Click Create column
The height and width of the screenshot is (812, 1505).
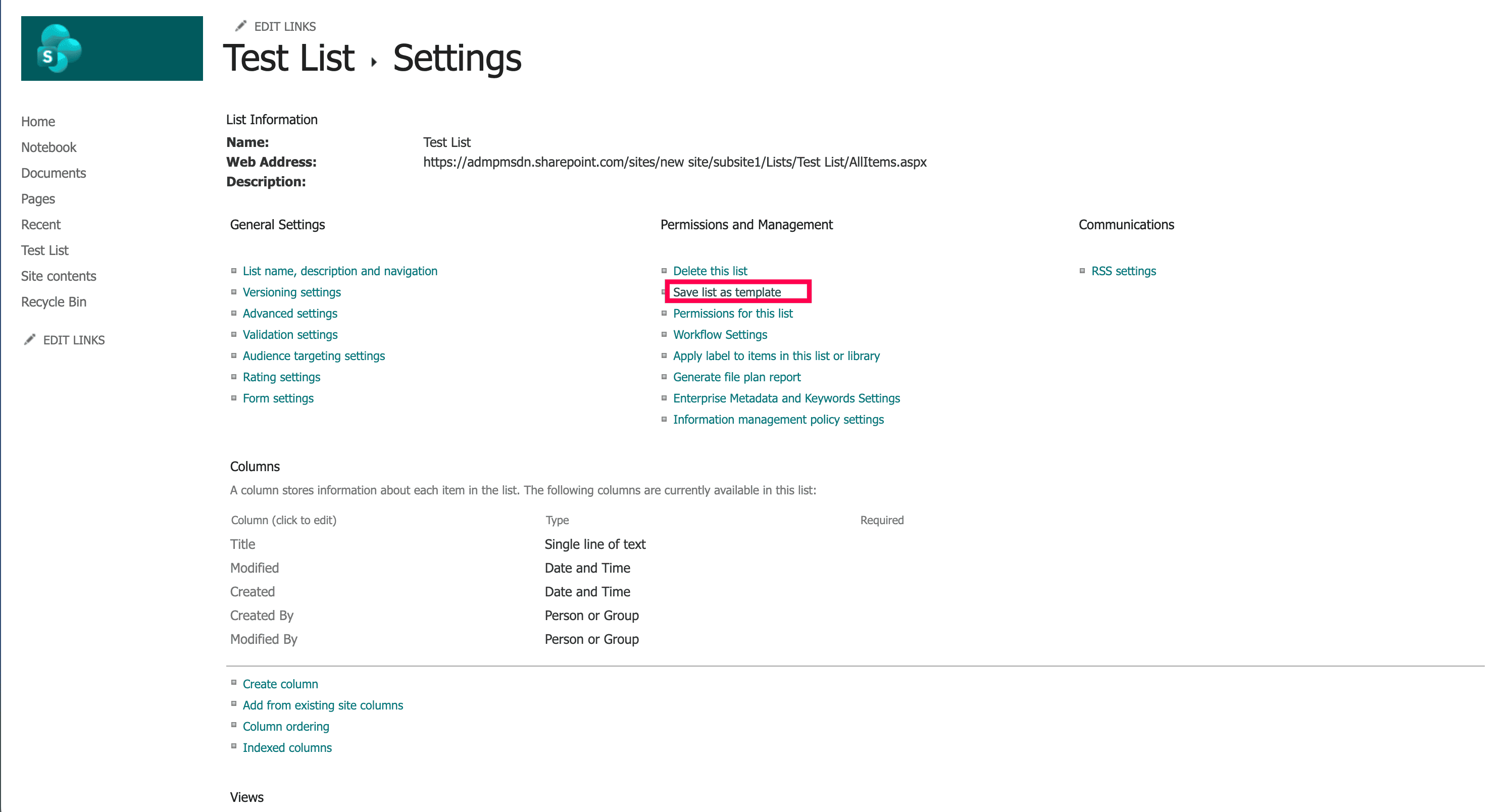(280, 683)
